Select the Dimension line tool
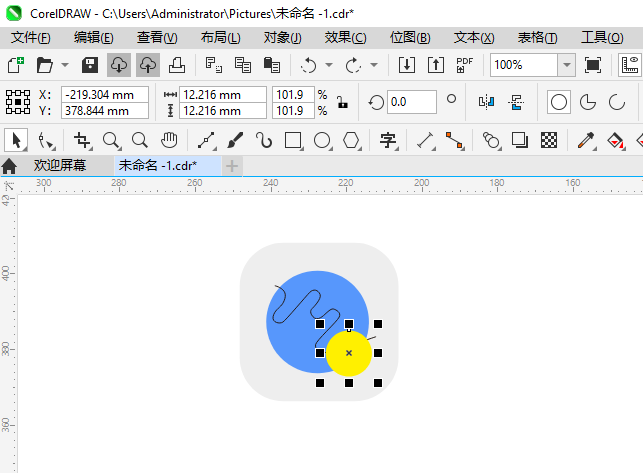 [x=426, y=140]
